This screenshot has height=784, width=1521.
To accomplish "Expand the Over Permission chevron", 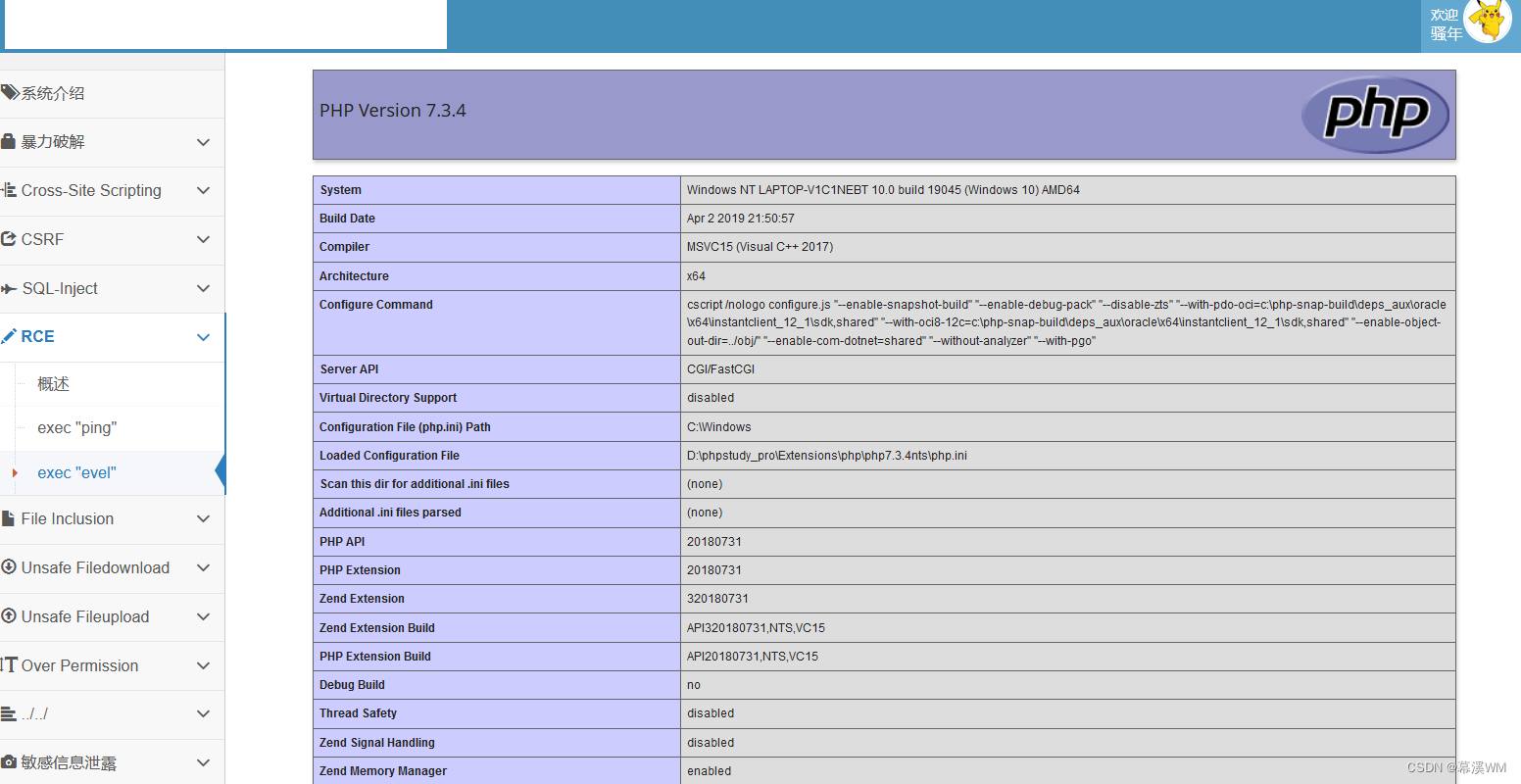I will (x=203, y=665).
